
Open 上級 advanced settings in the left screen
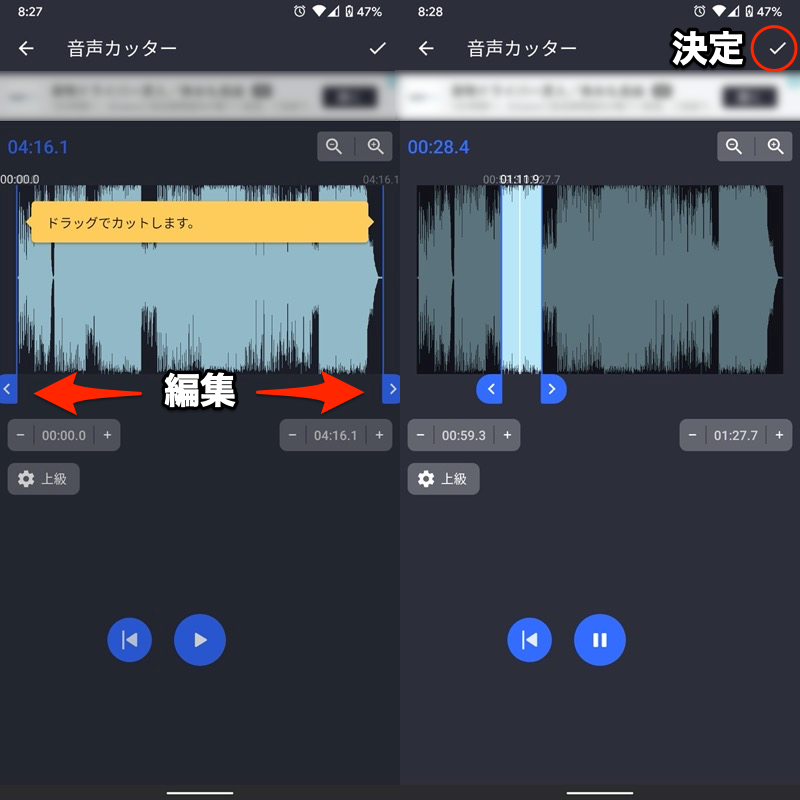44,479
